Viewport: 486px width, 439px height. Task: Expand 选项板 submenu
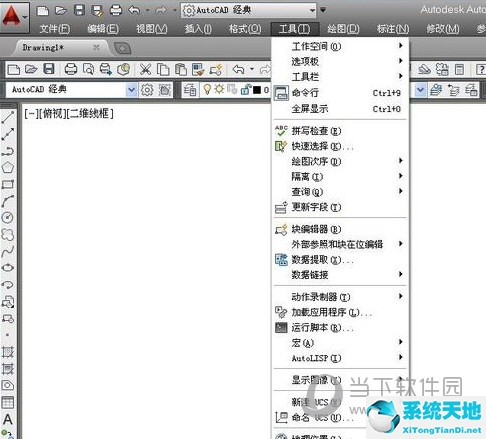click(340, 61)
